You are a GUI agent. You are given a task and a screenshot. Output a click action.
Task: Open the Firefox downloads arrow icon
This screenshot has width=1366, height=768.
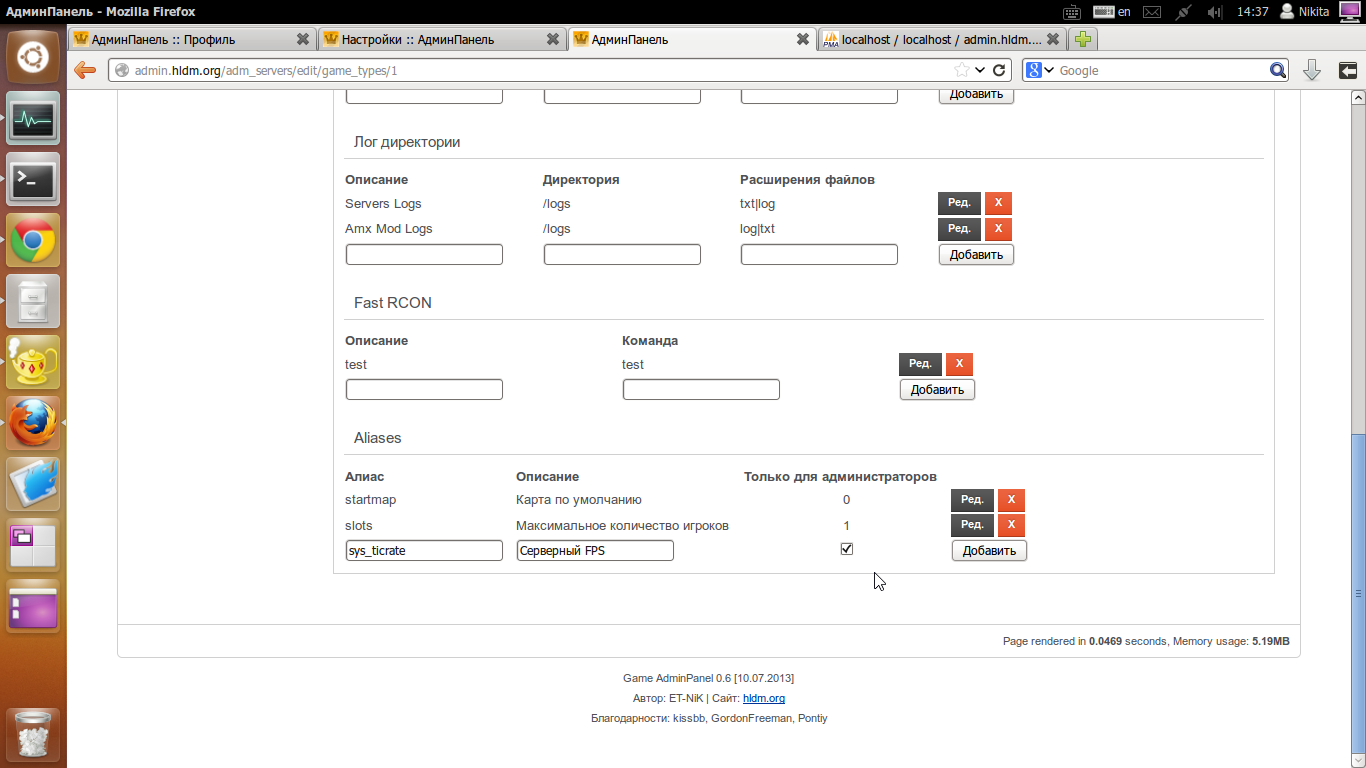[x=1312, y=70]
